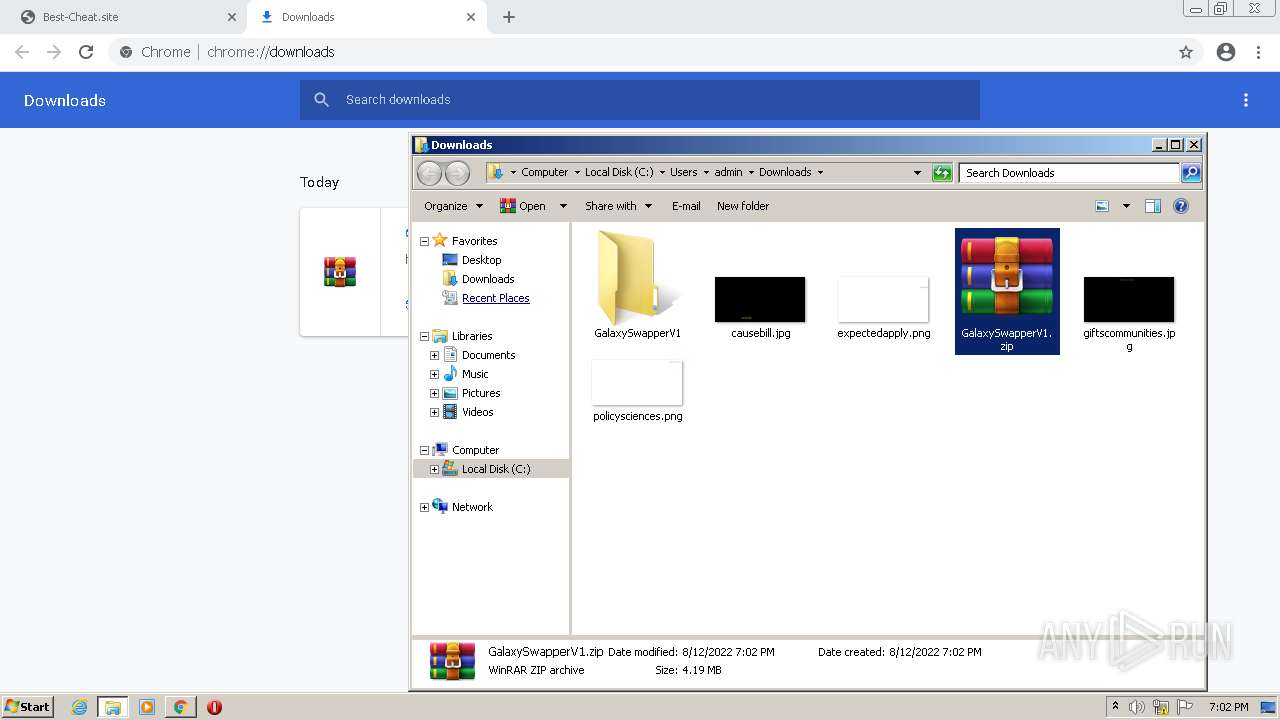Open Internet Explorer from taskbar

(x=80, y=707)
